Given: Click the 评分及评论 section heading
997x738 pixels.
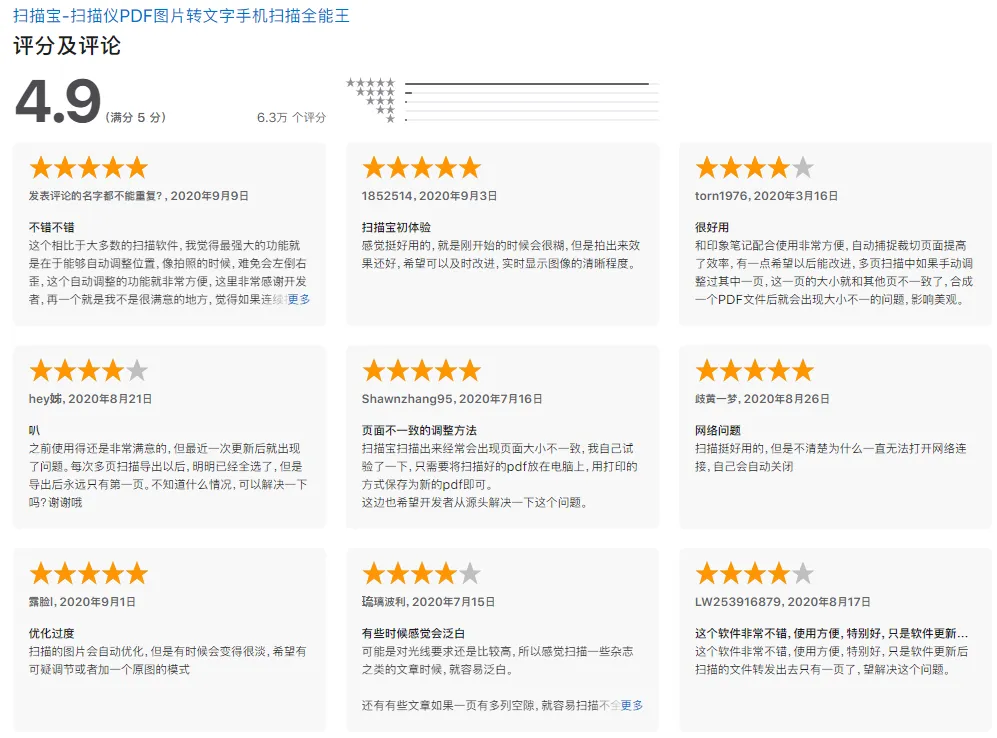Looking at the screenshot, I should point(66,46).
